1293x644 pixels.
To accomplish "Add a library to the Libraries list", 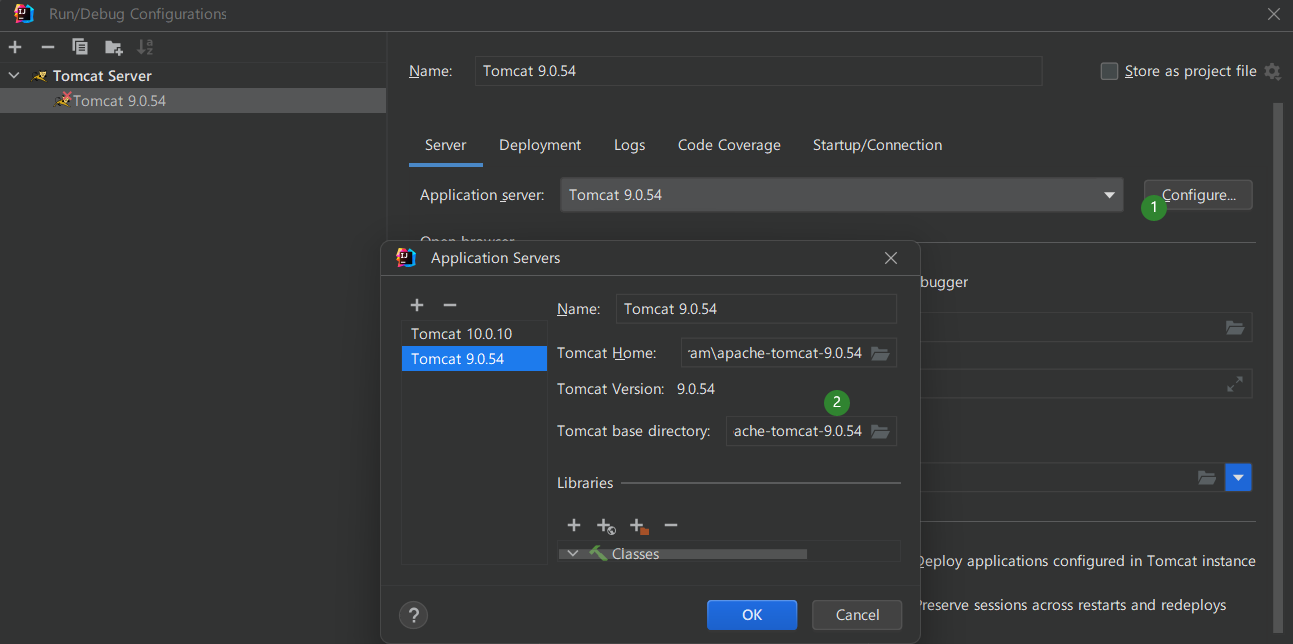I will (x=574, y=525).
